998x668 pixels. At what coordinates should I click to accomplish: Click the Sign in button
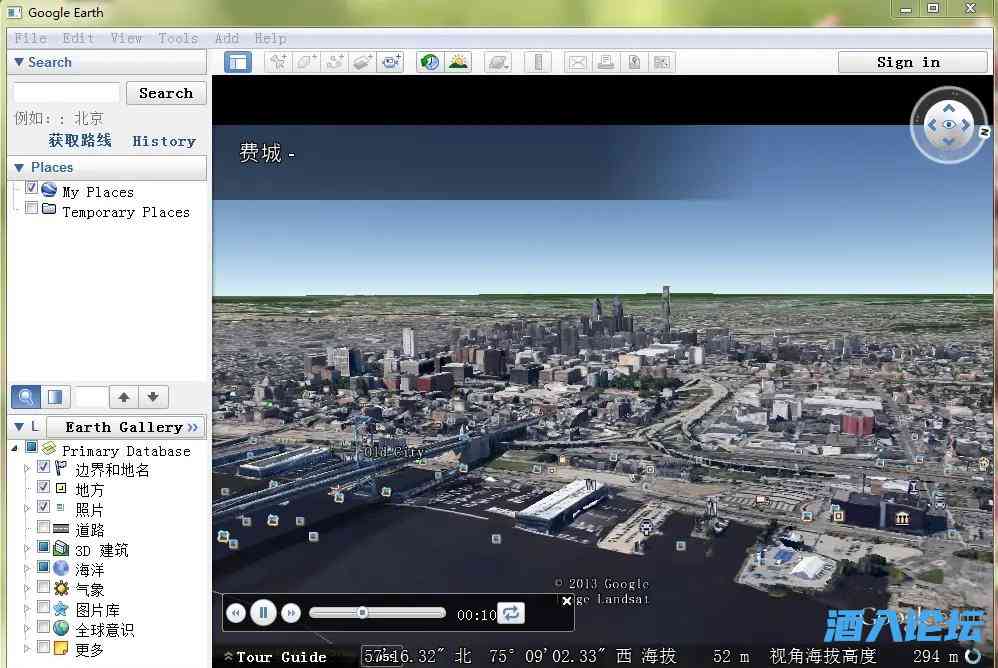click(912, 62)
